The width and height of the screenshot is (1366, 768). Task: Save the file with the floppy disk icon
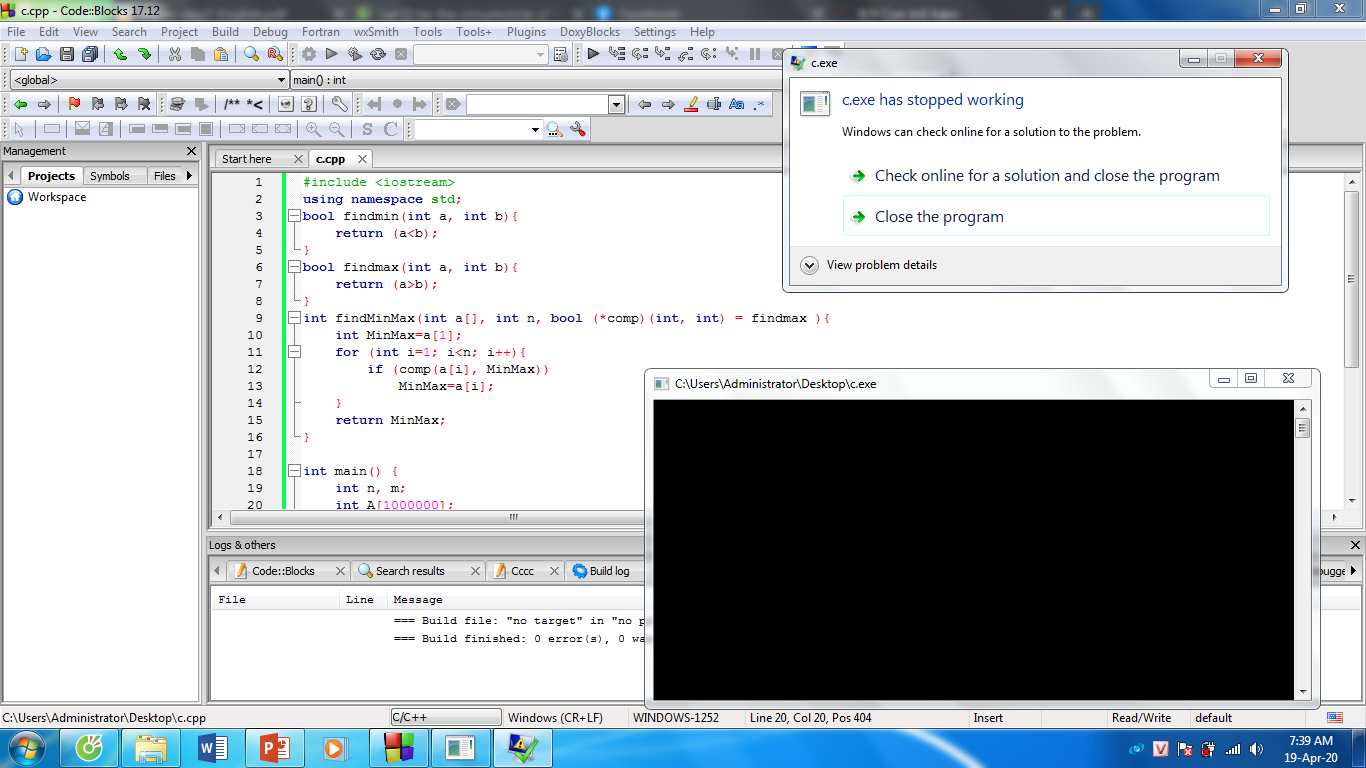point(67,54)
